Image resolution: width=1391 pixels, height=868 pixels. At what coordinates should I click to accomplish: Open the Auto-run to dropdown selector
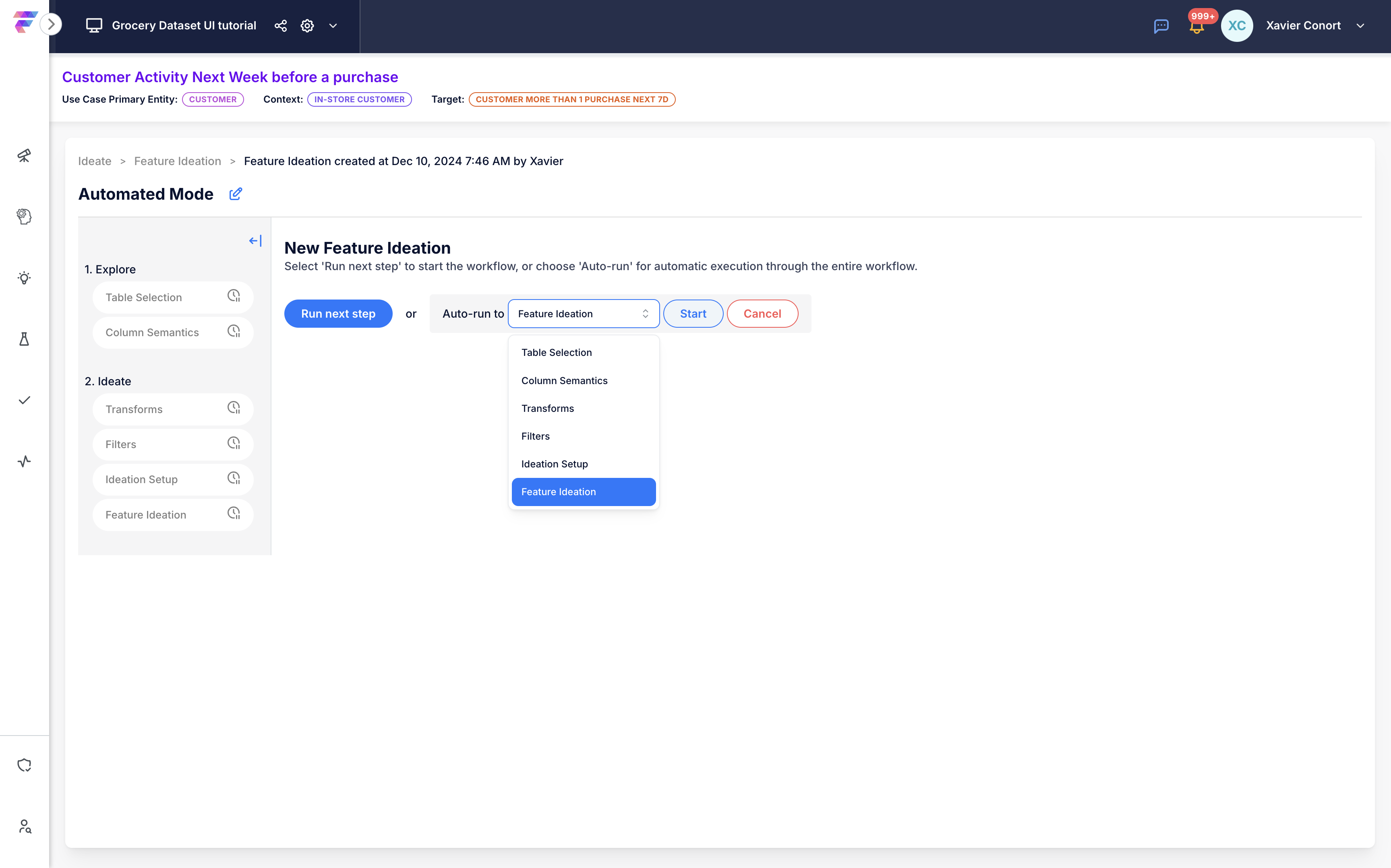click(x=583, y=314)
